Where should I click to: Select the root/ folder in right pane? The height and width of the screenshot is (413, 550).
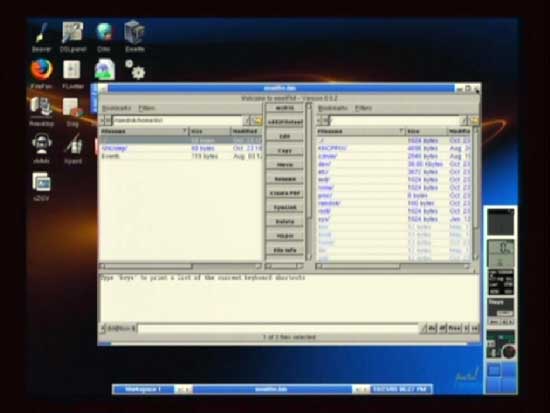(x=394, y=211)
